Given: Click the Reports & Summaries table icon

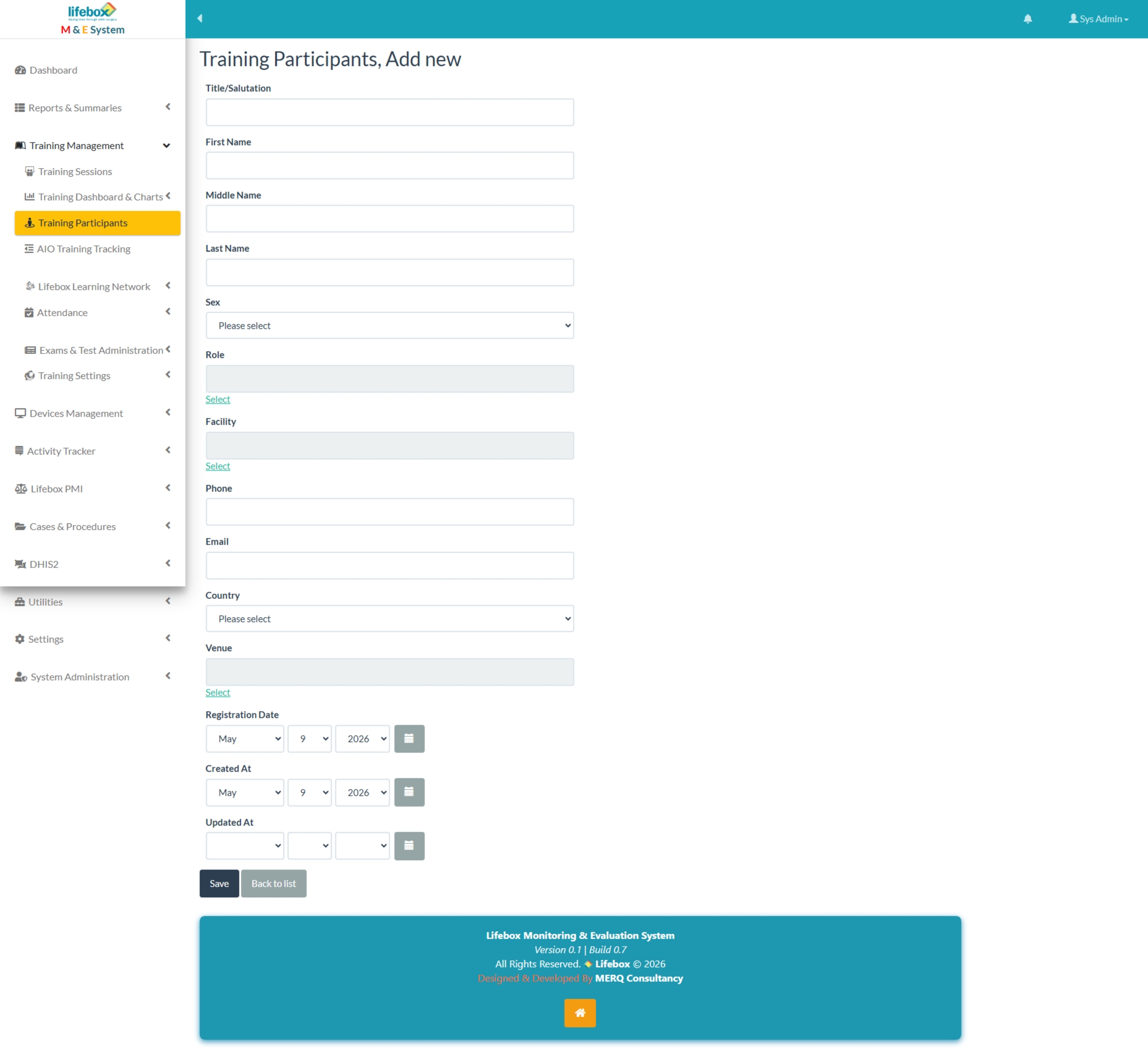Looking at the screenshot, I should pyautogui.click(x=20, y=108).
